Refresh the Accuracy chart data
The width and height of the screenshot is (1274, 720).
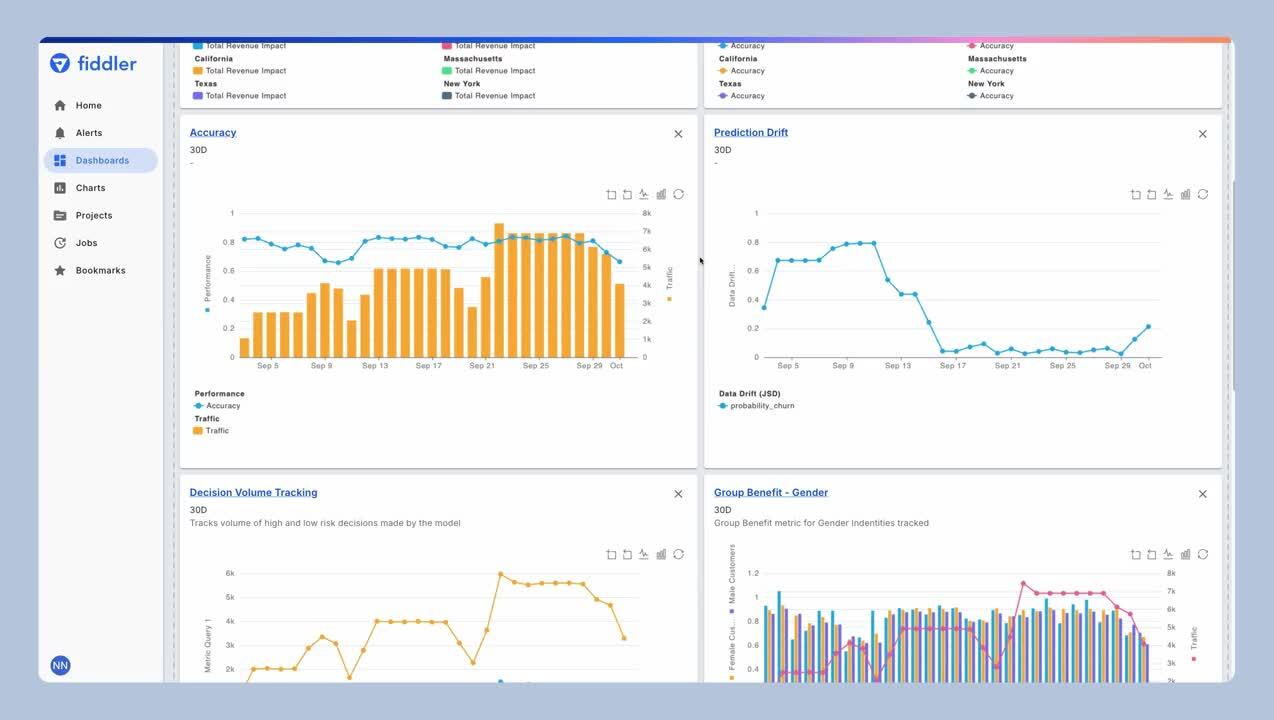(678, 194)
